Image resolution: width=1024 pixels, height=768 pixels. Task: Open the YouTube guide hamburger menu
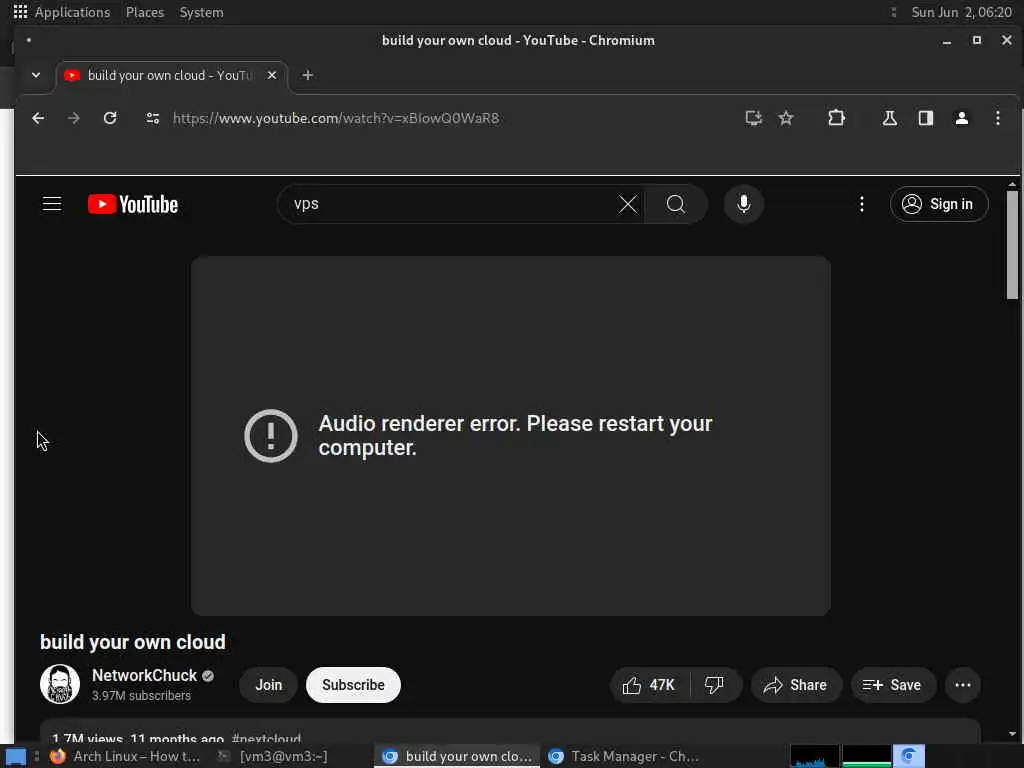(52, 204)
